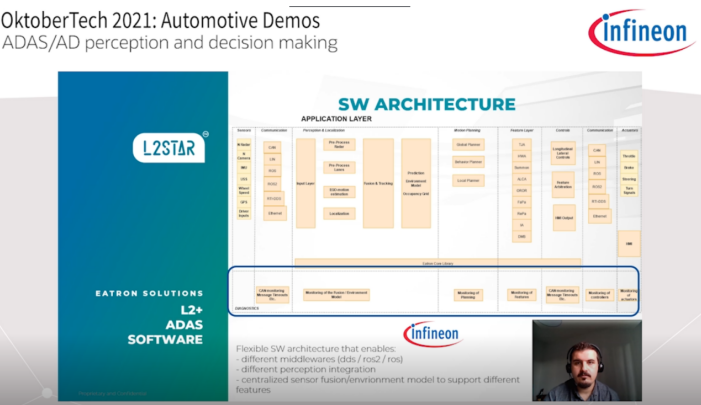701x405 pixels.
Task: Click the 'Local Planner' box
Action: [x=468, y=181]
